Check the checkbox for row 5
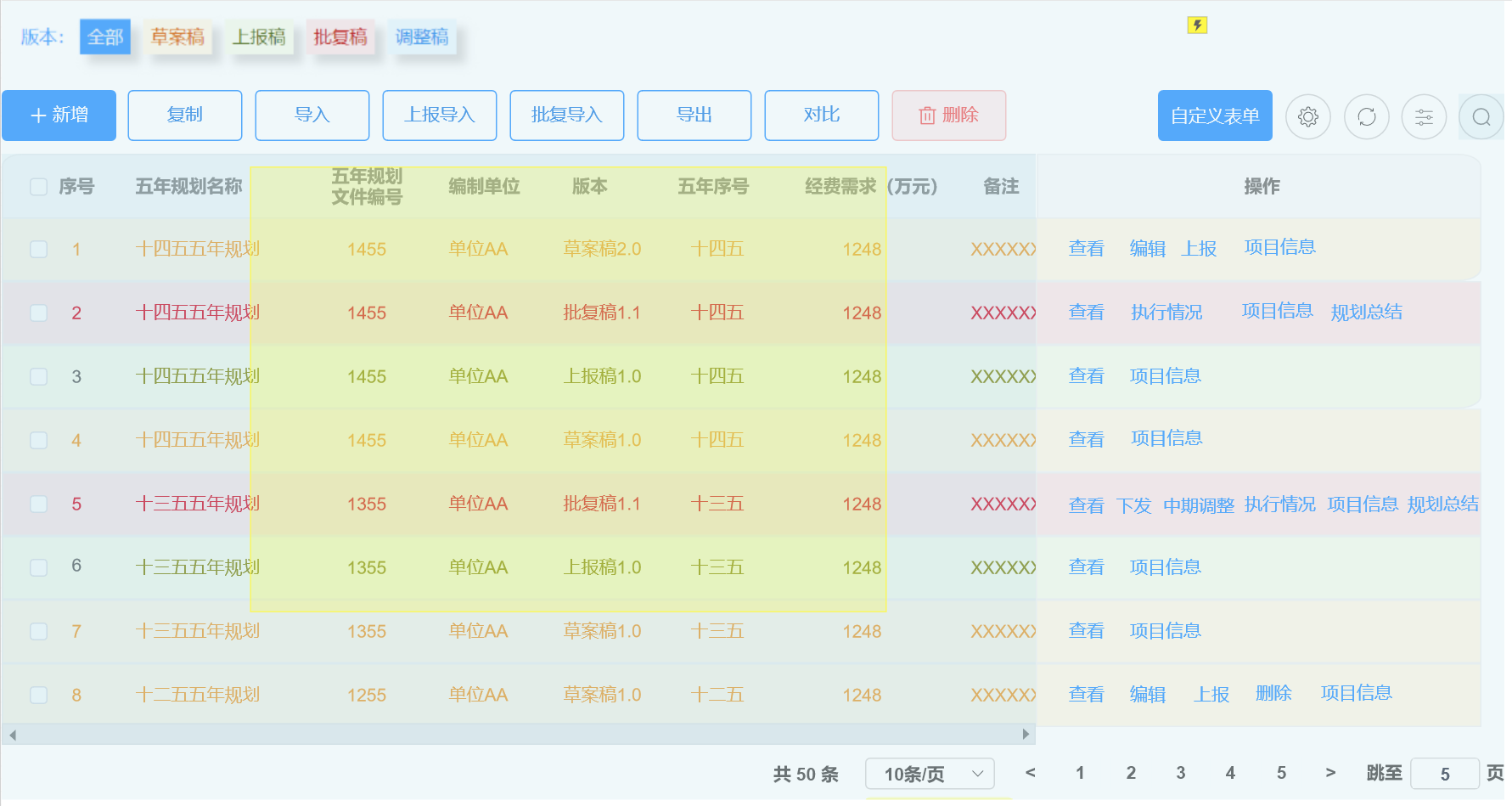Screen dimensions: 1512x806 [x=38, y=504]
